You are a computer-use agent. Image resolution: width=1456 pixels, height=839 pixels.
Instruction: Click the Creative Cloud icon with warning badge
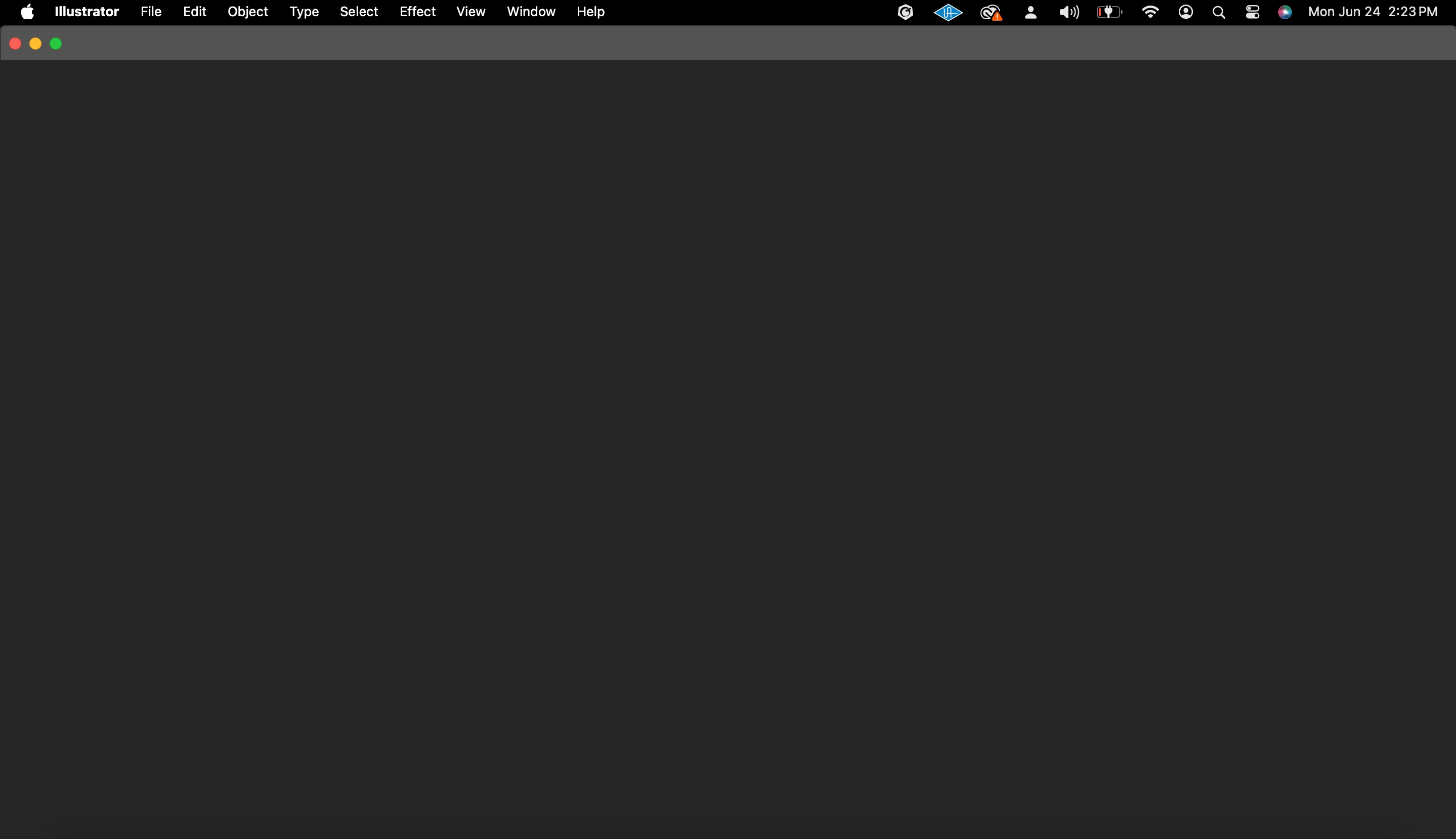click(991, 12)
